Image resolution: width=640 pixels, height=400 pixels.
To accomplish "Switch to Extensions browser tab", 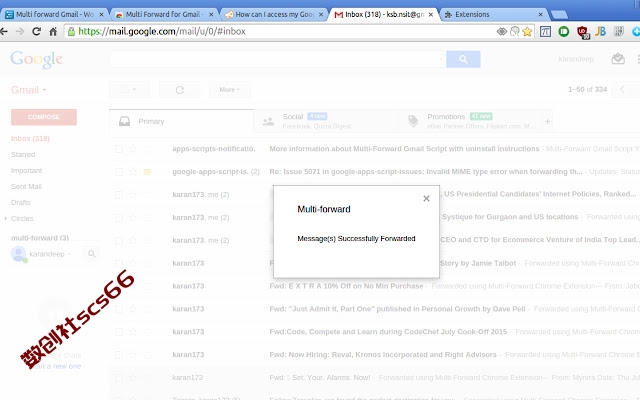I will (493, 14).
